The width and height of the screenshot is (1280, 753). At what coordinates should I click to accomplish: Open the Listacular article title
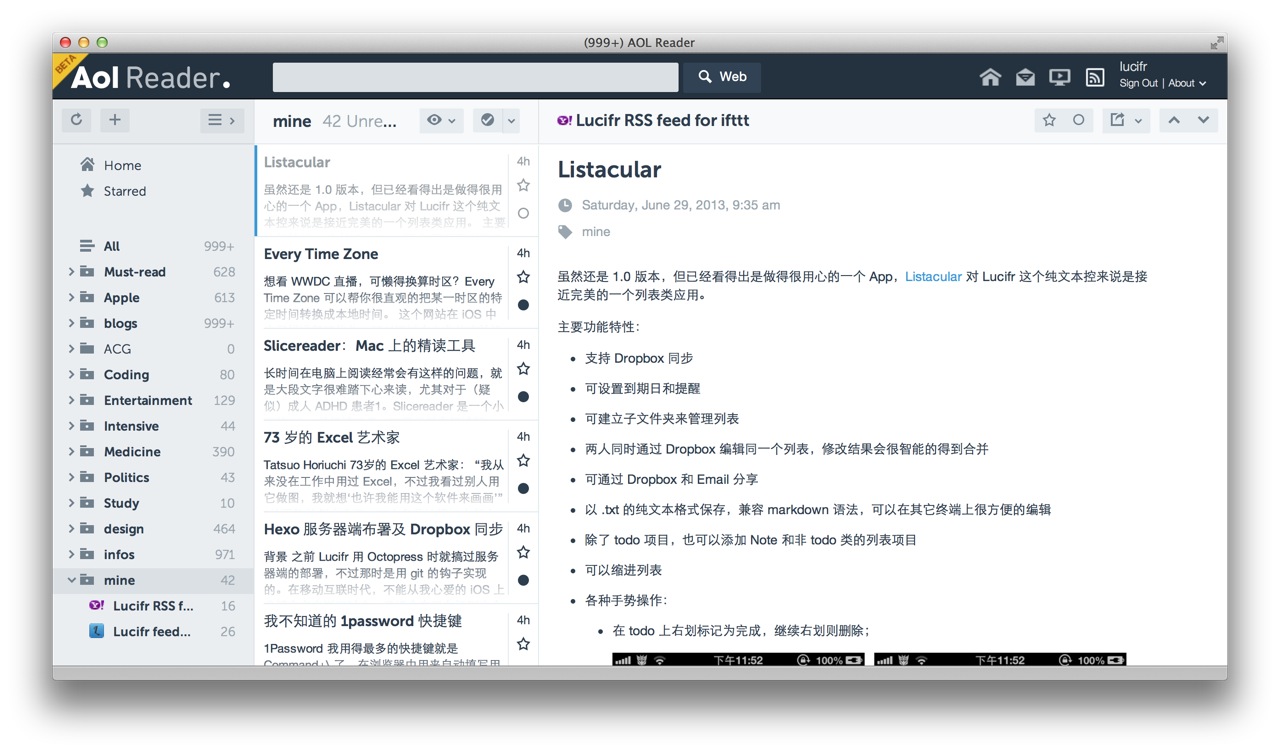point(609,170)
